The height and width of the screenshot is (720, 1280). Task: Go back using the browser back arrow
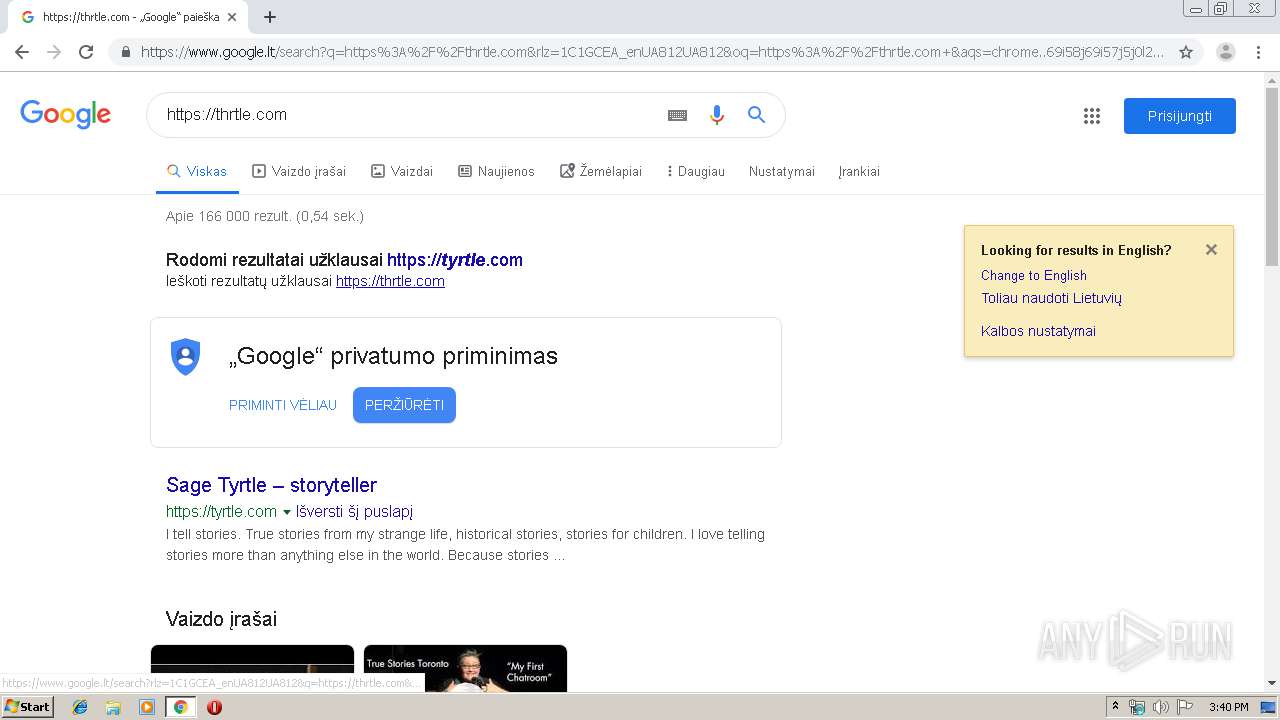tap(22, 52)
